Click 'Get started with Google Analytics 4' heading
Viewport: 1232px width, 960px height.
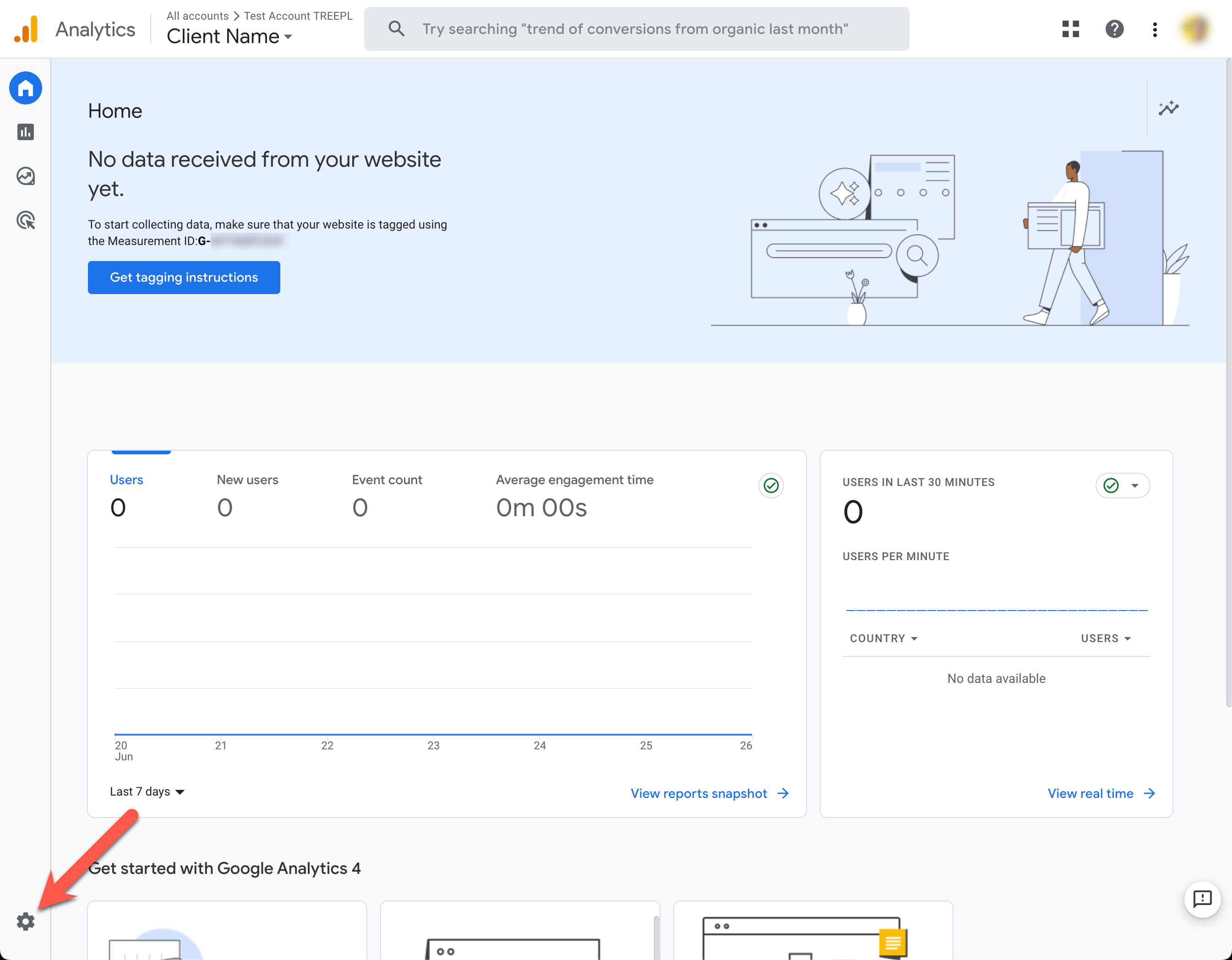(224, 868)
